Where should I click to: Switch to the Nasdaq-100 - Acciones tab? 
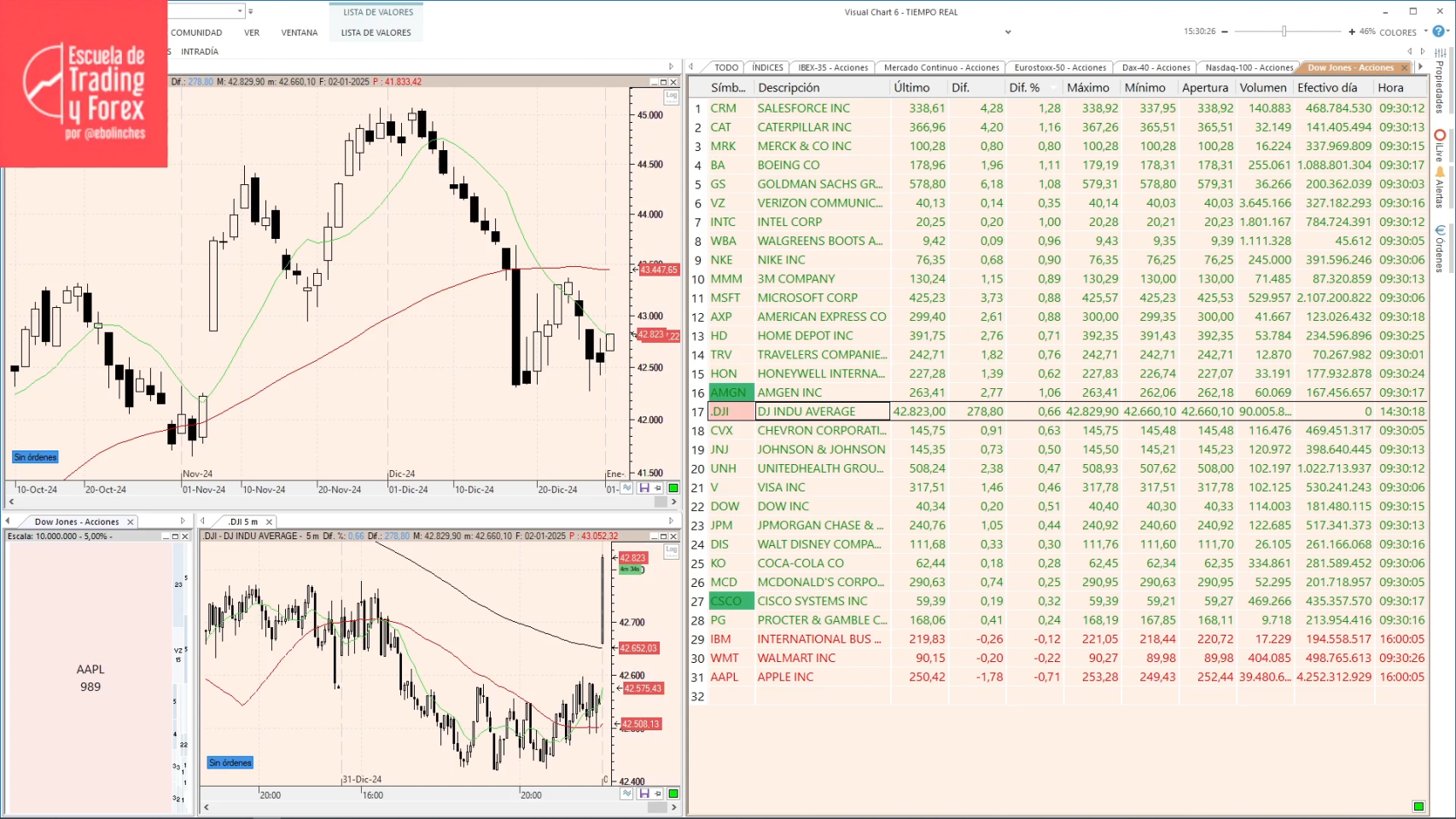(1249, 67)
